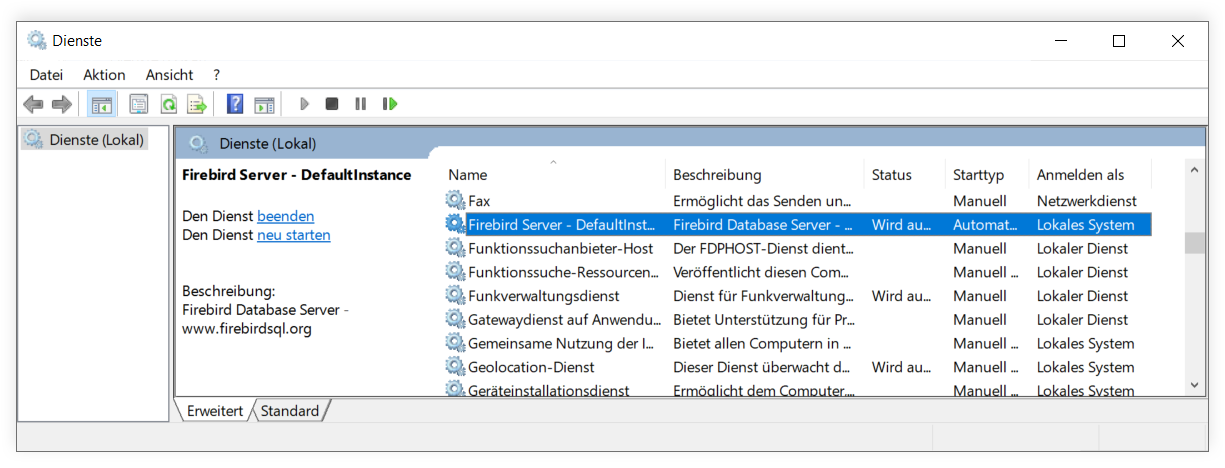The image size is (1225, 468).
Task: Sort by the Starttyp column header
Action: [988, 175]
